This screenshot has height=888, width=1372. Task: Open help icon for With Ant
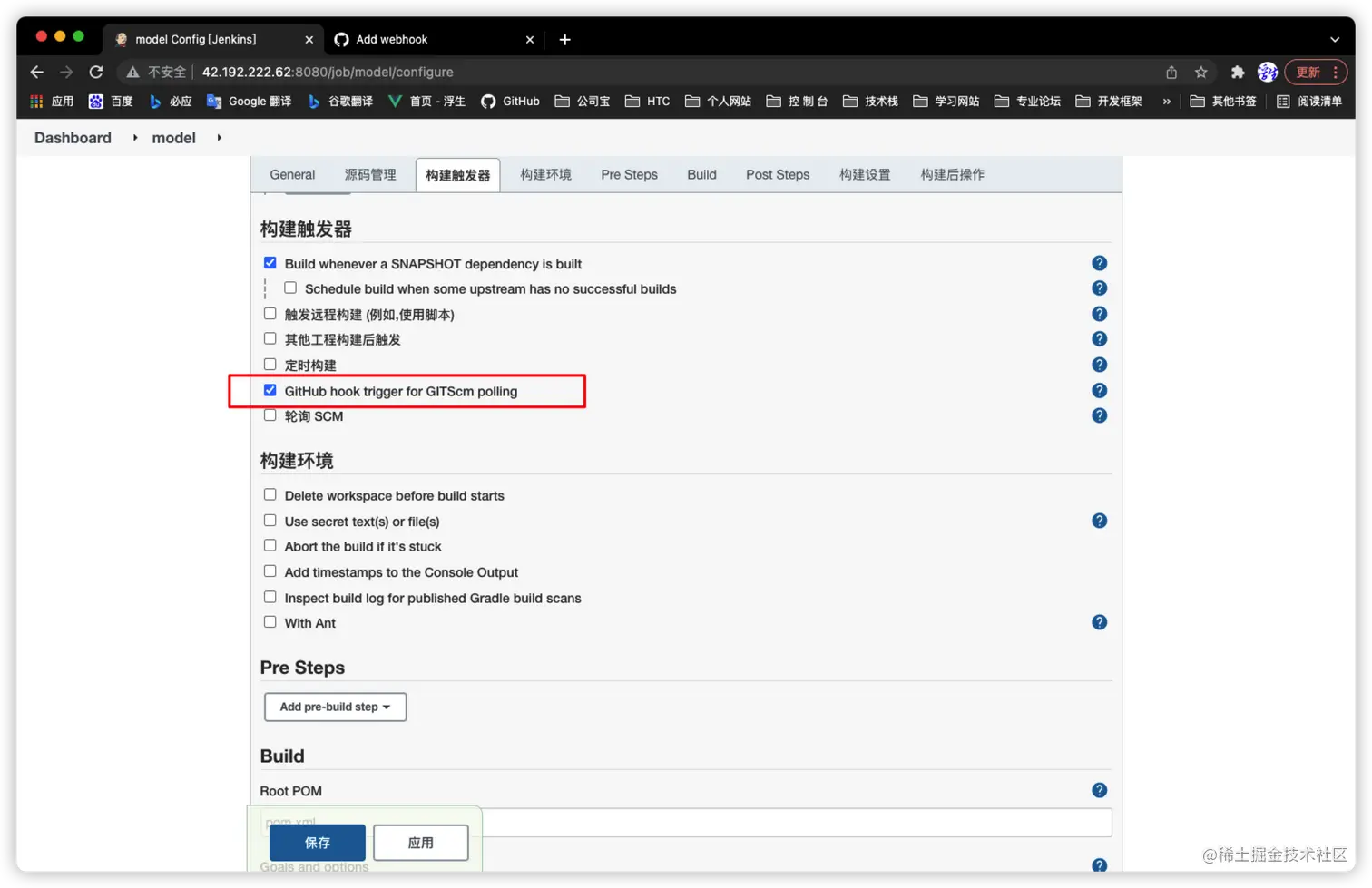point(1099,622)
